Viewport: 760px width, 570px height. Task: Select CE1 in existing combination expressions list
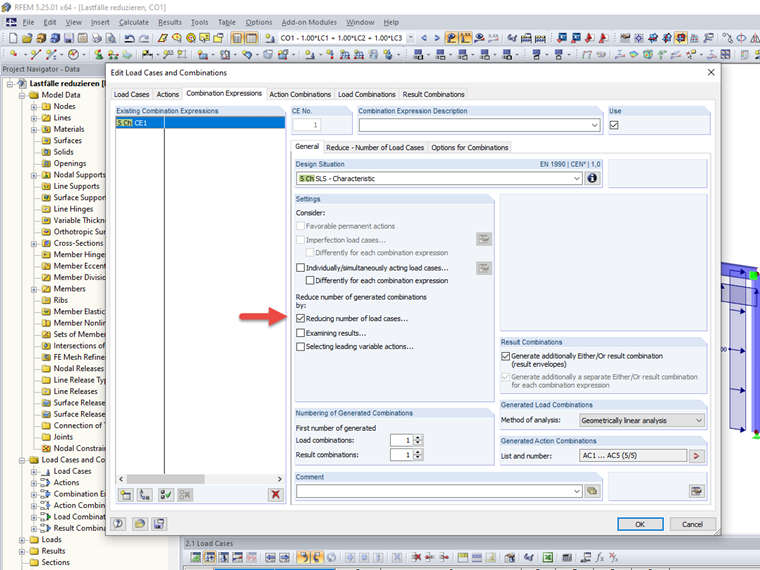200,123
